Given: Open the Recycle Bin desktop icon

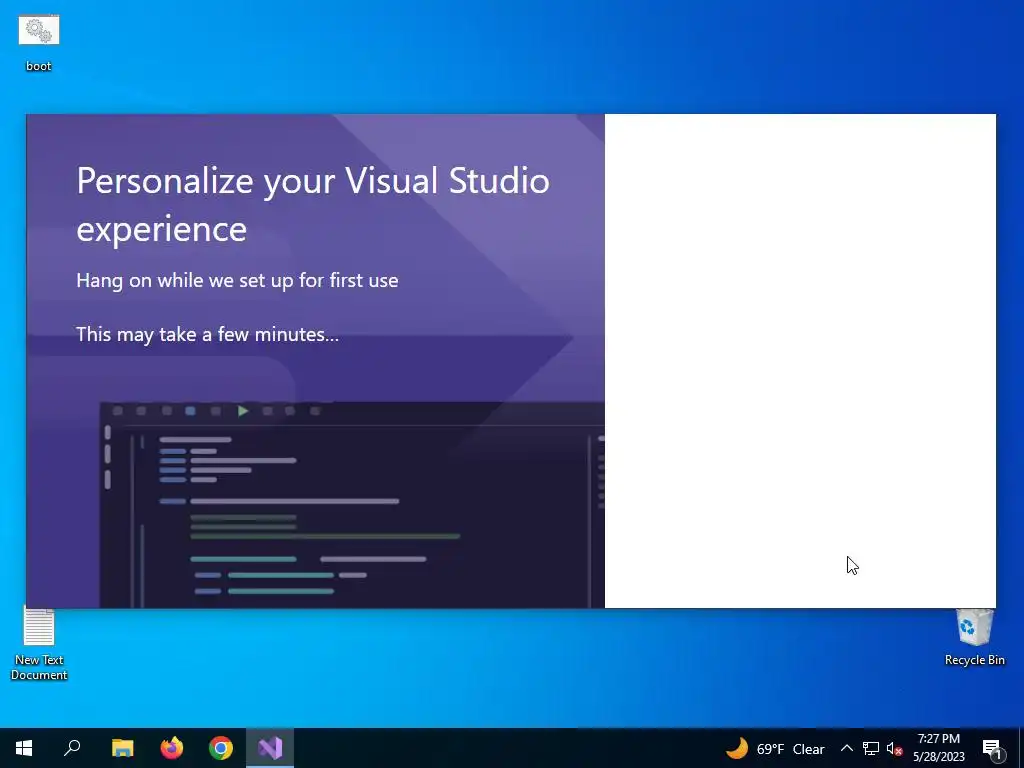Looking at the screenshot, I should [974, 637].
